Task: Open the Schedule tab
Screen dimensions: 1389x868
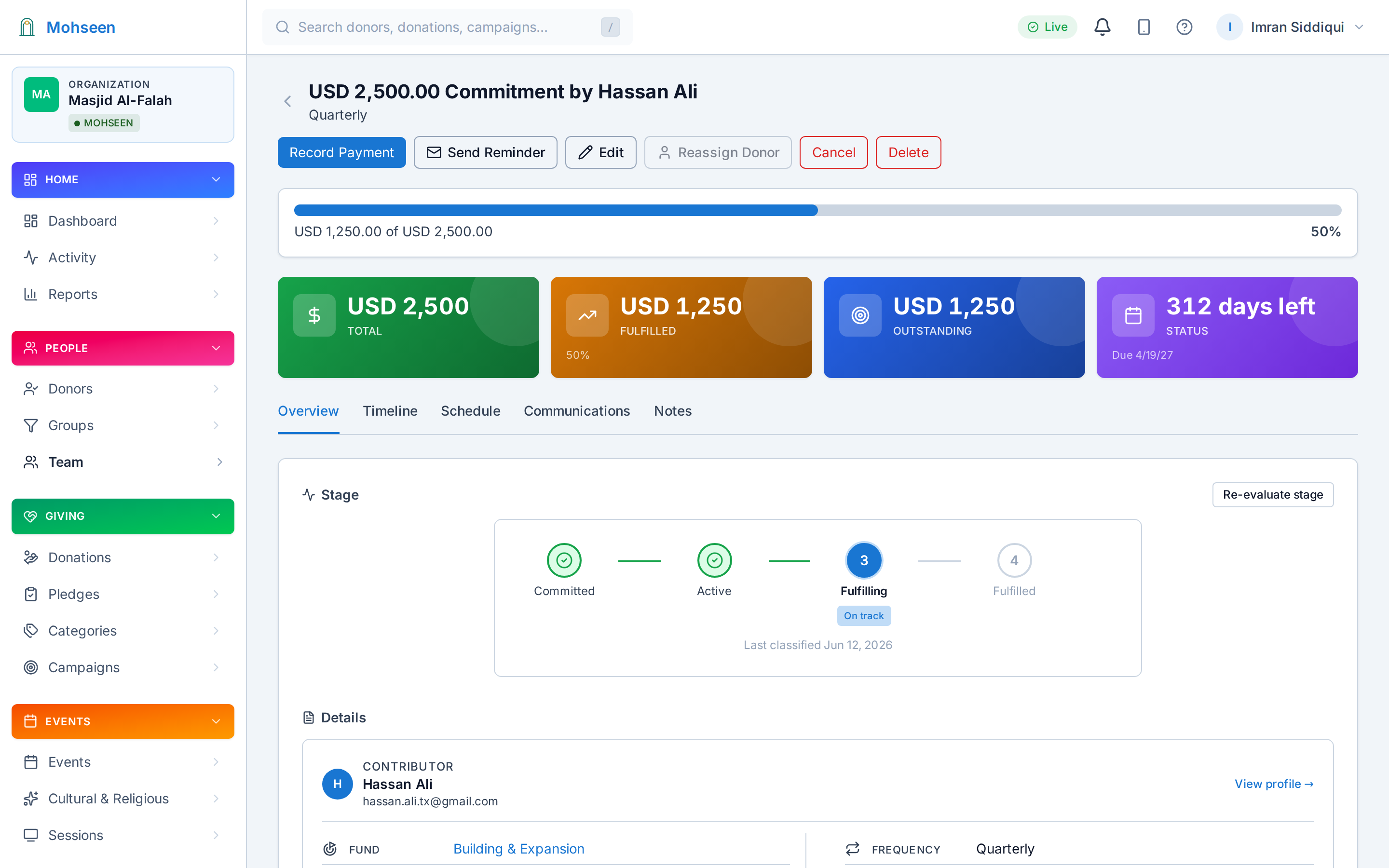Action: [471, 411]
